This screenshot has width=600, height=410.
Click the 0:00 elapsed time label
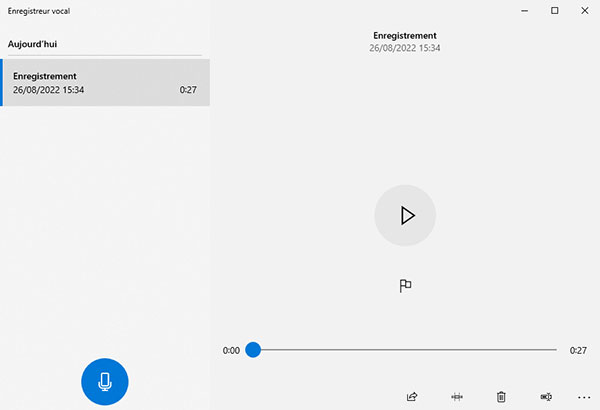coord(231,351)
